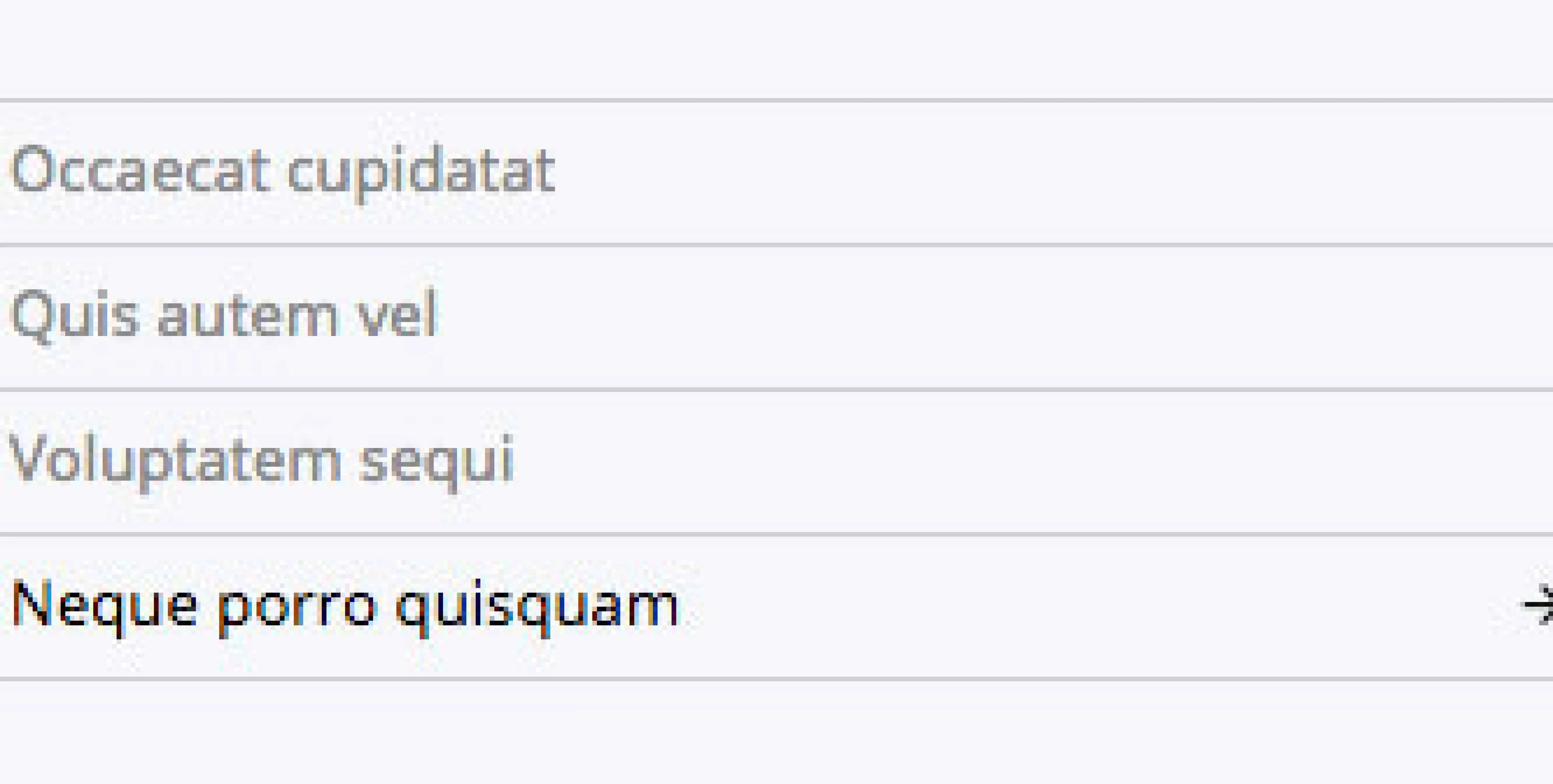Select the Neque porro quisquam menu item
Viewport: 1553px width, 784px height.
tap(345, 606)
